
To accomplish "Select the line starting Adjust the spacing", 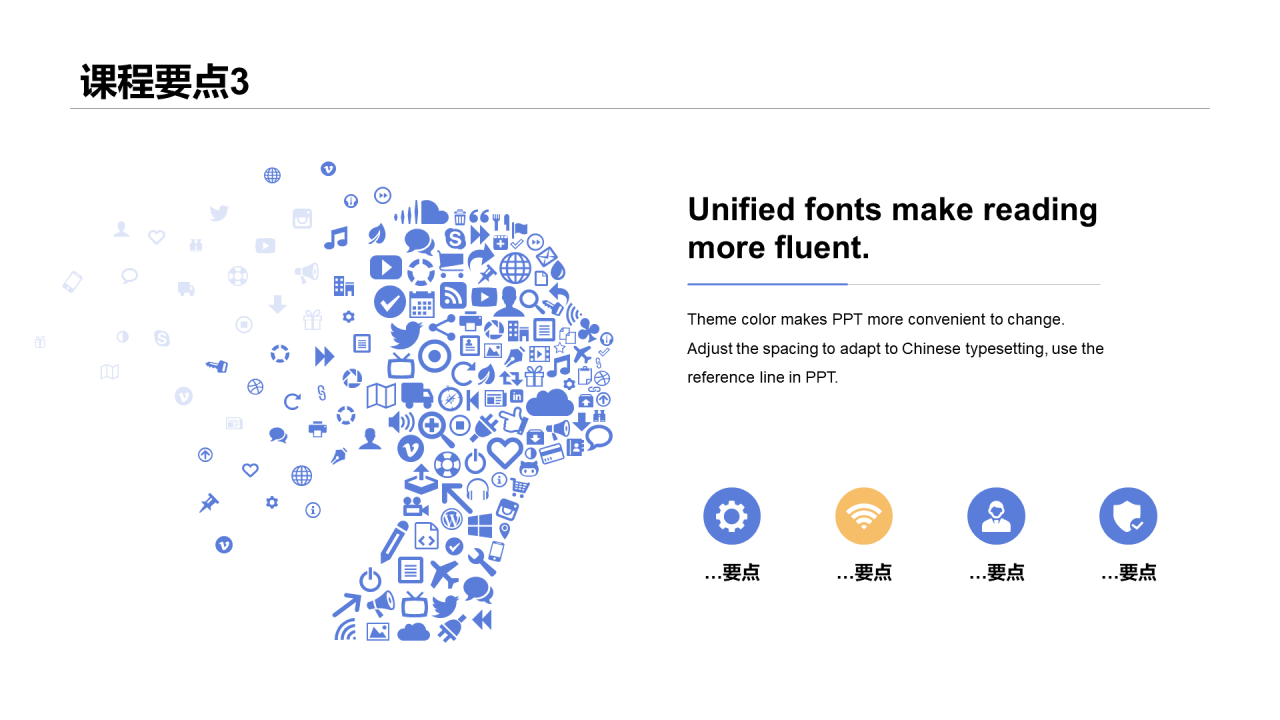I will point(895,348).
